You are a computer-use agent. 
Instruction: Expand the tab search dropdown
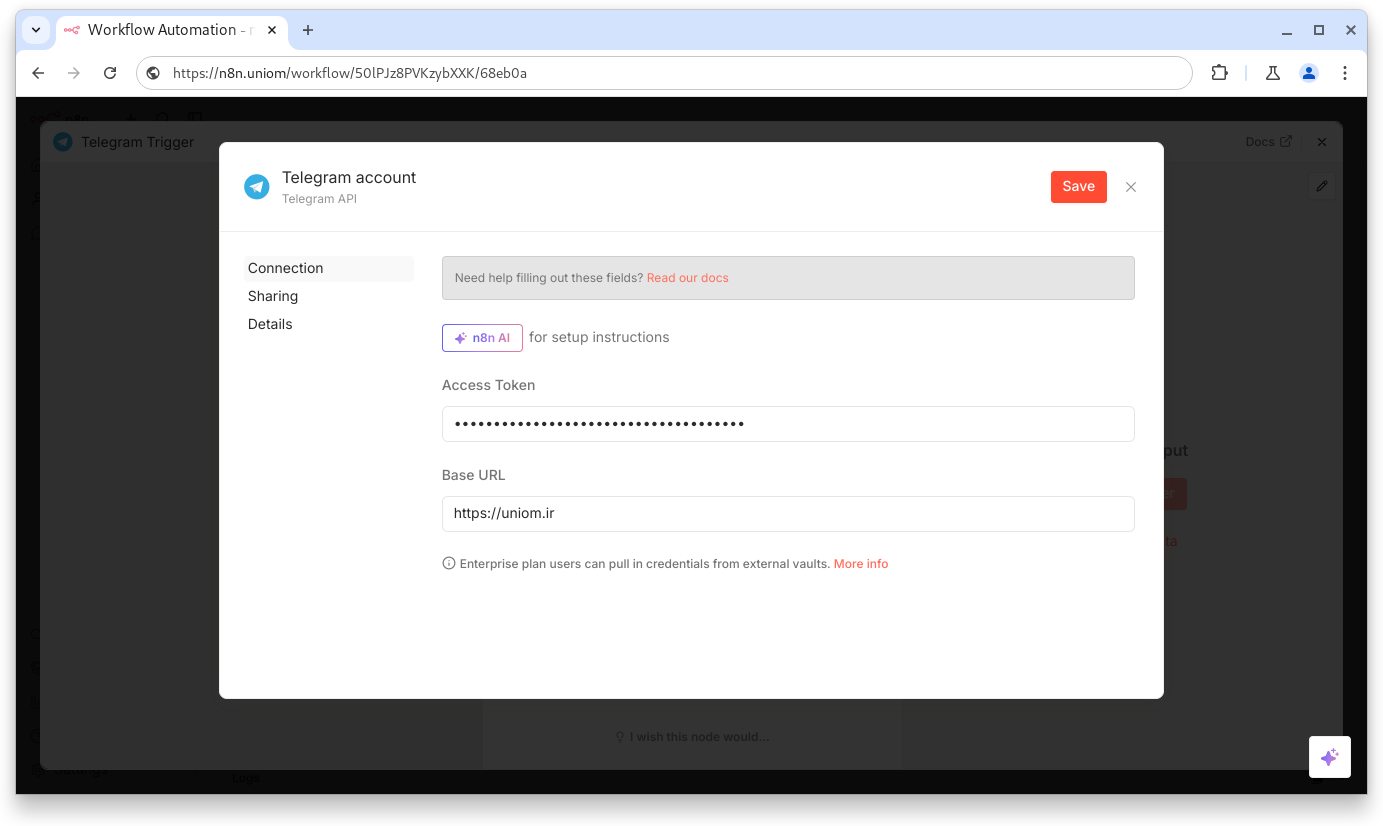coord(36,30)
